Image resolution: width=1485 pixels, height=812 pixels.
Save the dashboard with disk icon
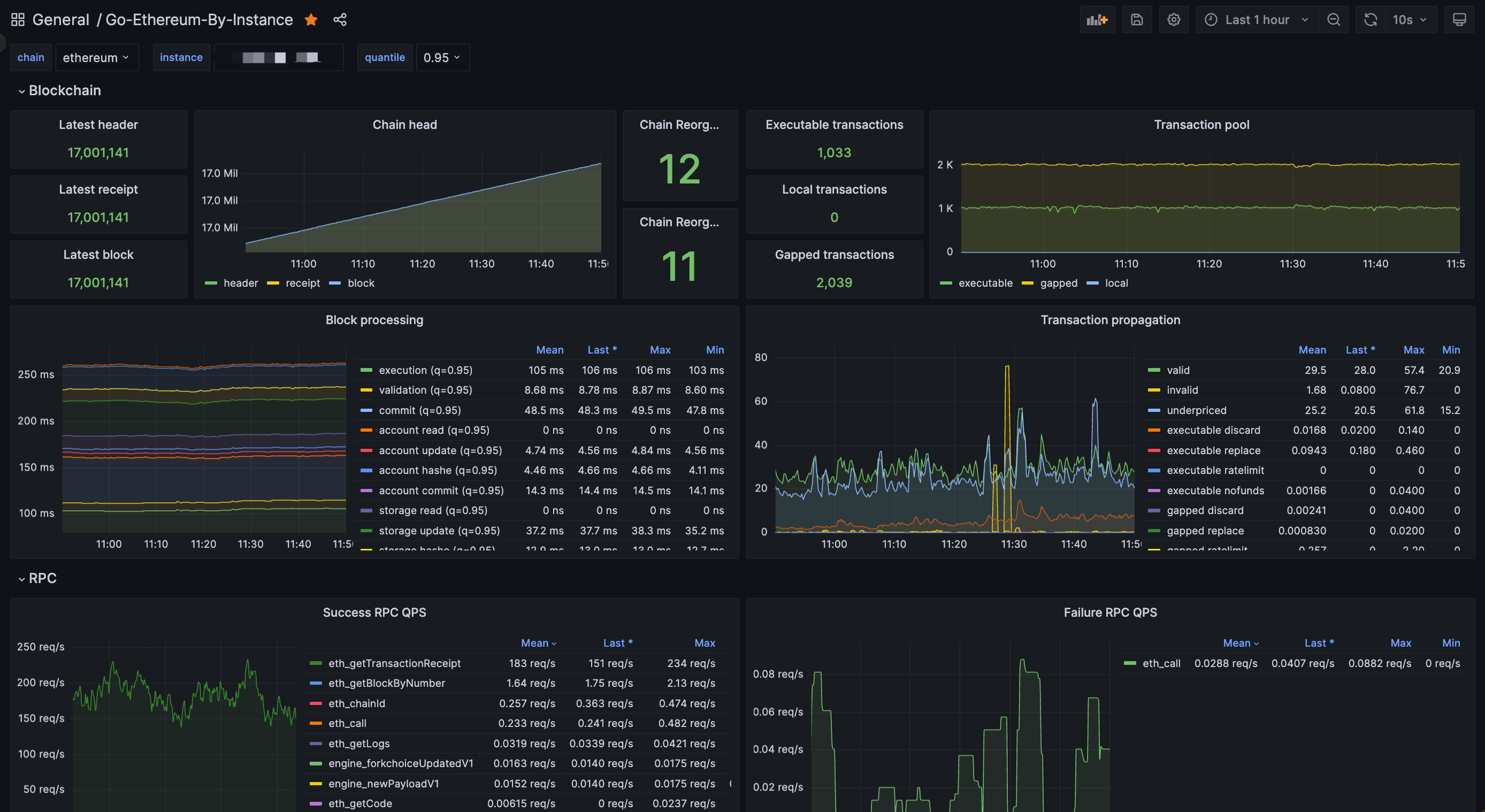click(x=1136, y=20)
